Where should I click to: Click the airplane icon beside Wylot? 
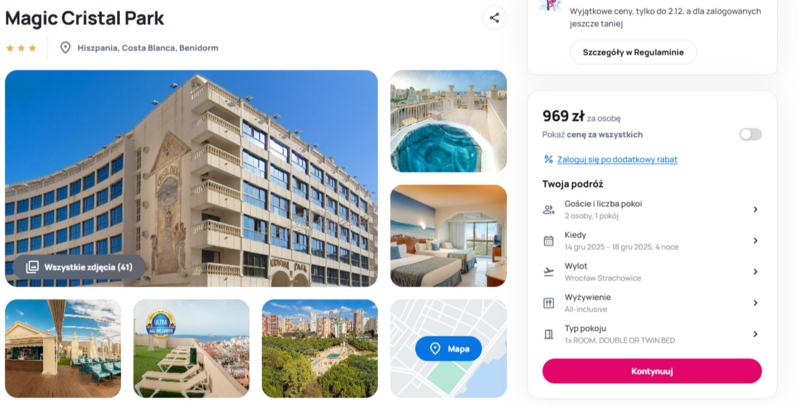pyautogui.click(x=548, y=272)
